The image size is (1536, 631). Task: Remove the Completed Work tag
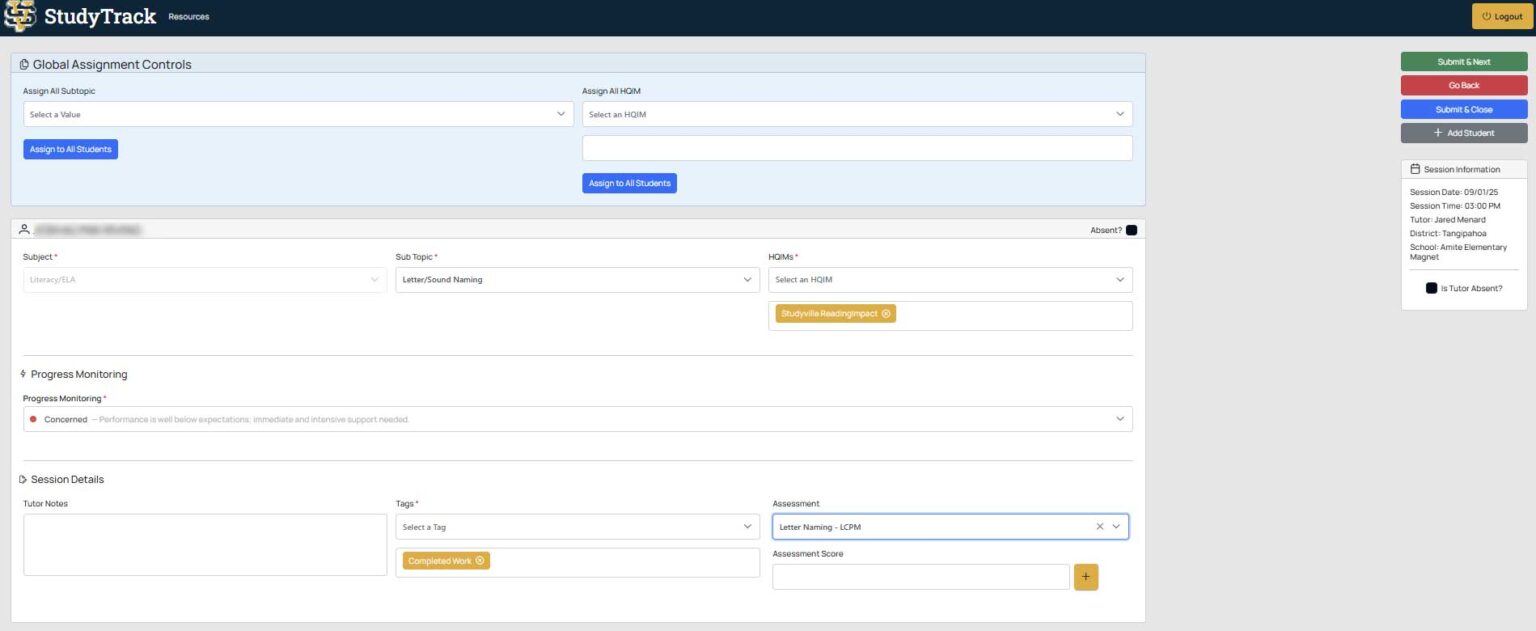tap(480, 561)
